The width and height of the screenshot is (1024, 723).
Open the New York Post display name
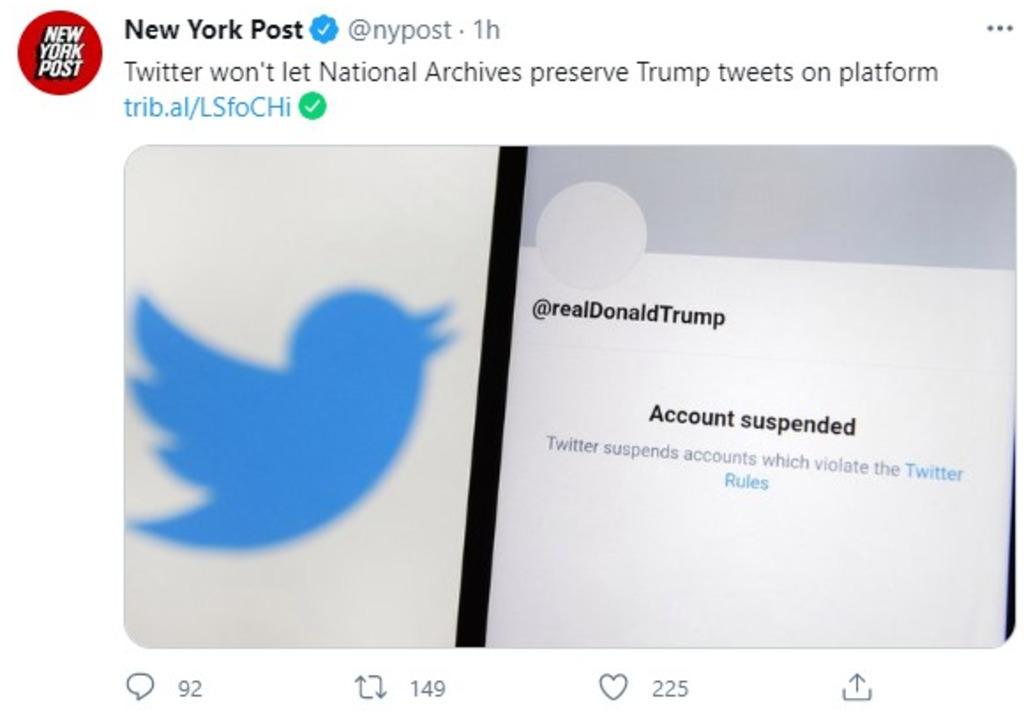[x=213, y=31]
